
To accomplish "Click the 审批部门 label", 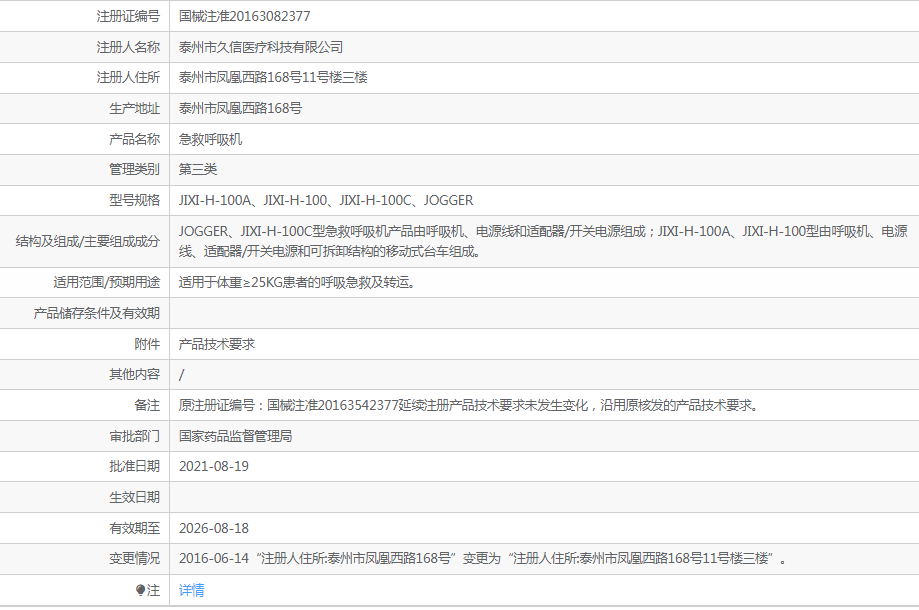I will tap(134, 437).
